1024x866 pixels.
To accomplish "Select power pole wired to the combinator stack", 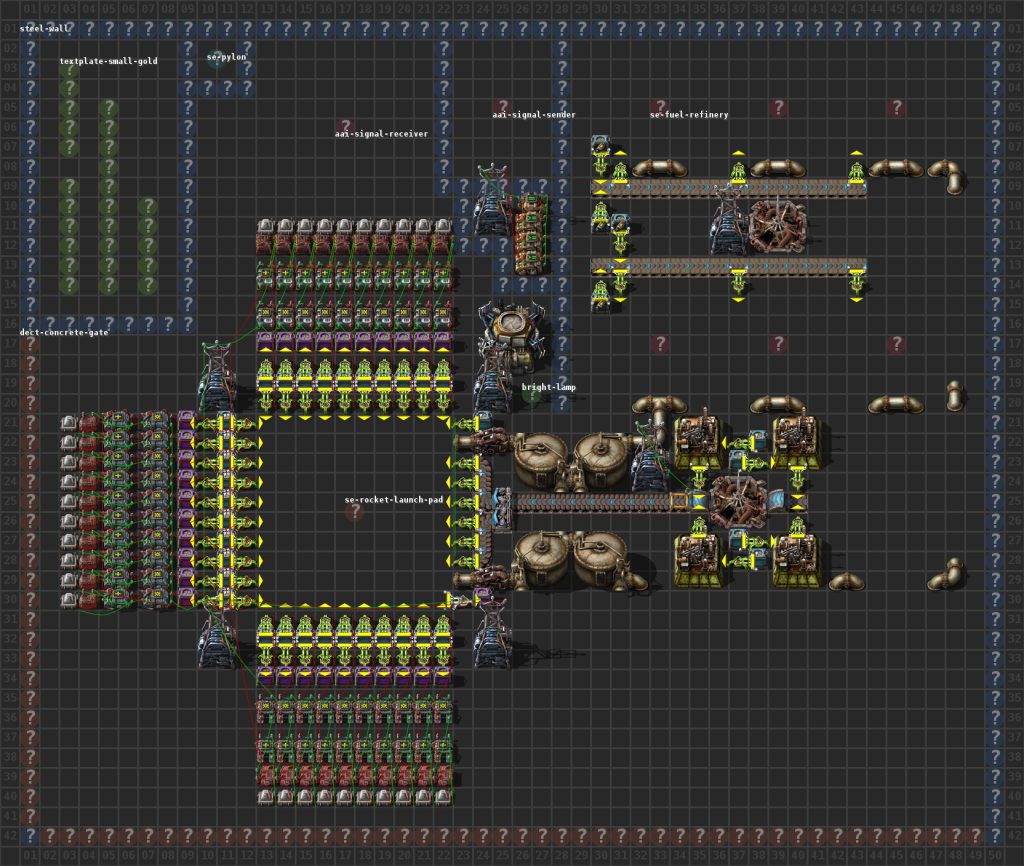I will point(493,199).
